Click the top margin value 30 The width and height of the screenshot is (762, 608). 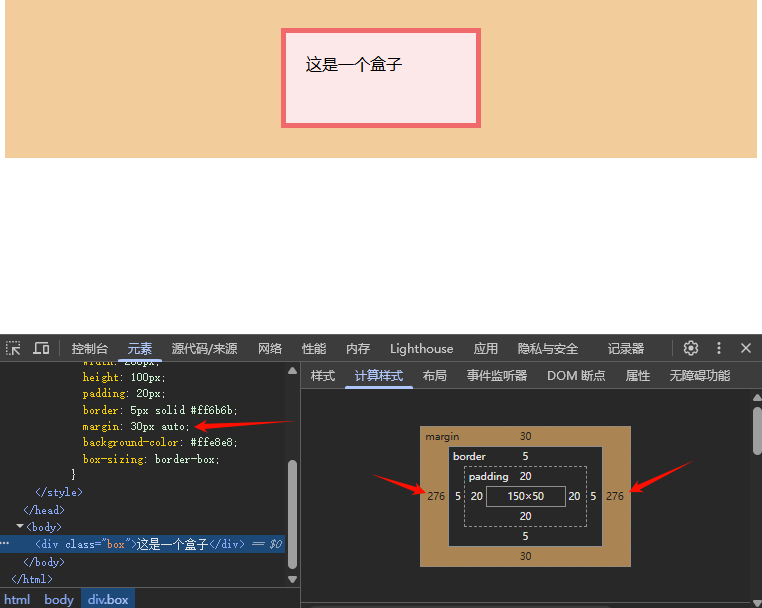pyautogui.click(x=525, y=436)
